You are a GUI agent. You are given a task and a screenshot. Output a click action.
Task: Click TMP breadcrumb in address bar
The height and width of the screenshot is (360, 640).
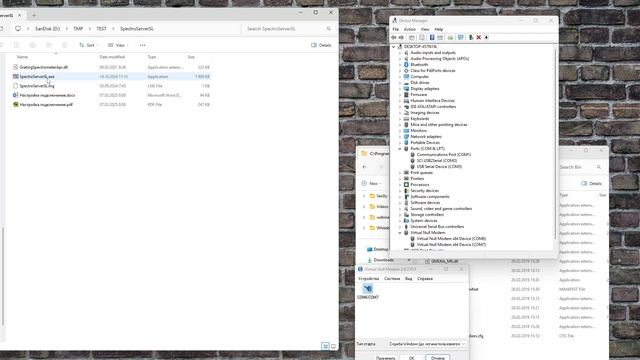point(78,29)
